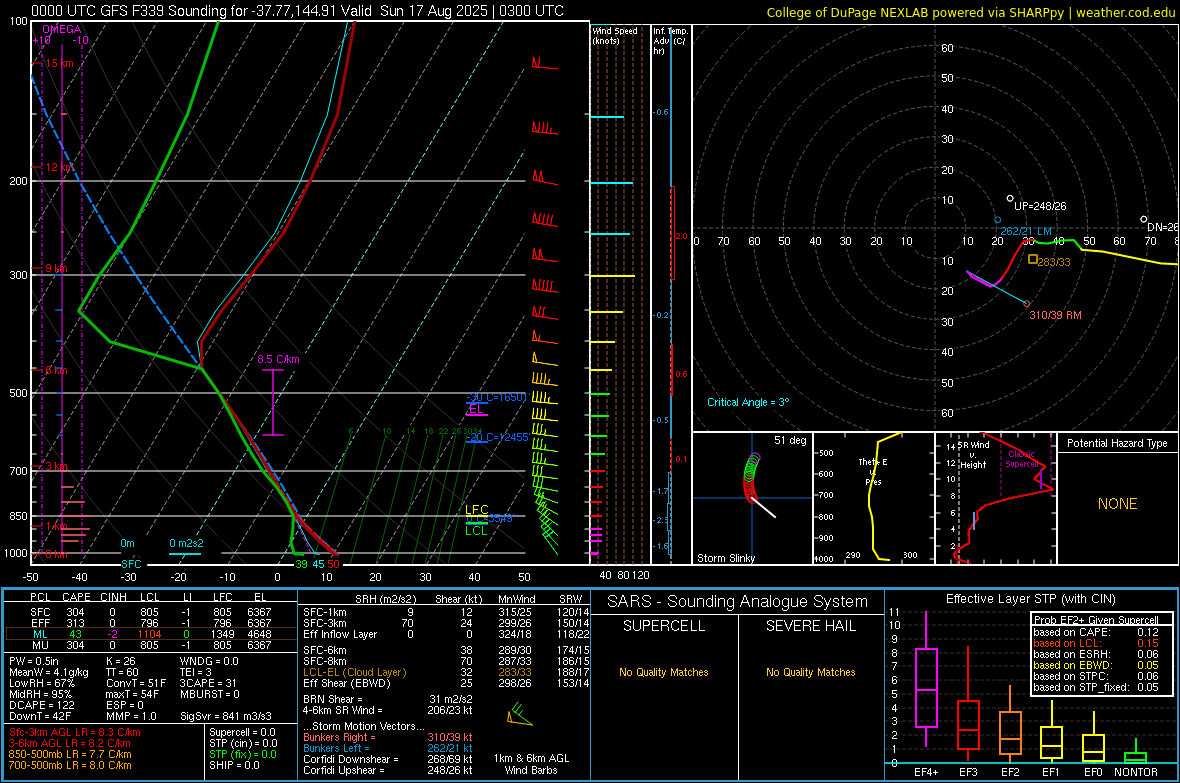The image size is (1180, 783).
Task: Click the red circle marker above 310/39 RM
Action: coord(1026,304)
